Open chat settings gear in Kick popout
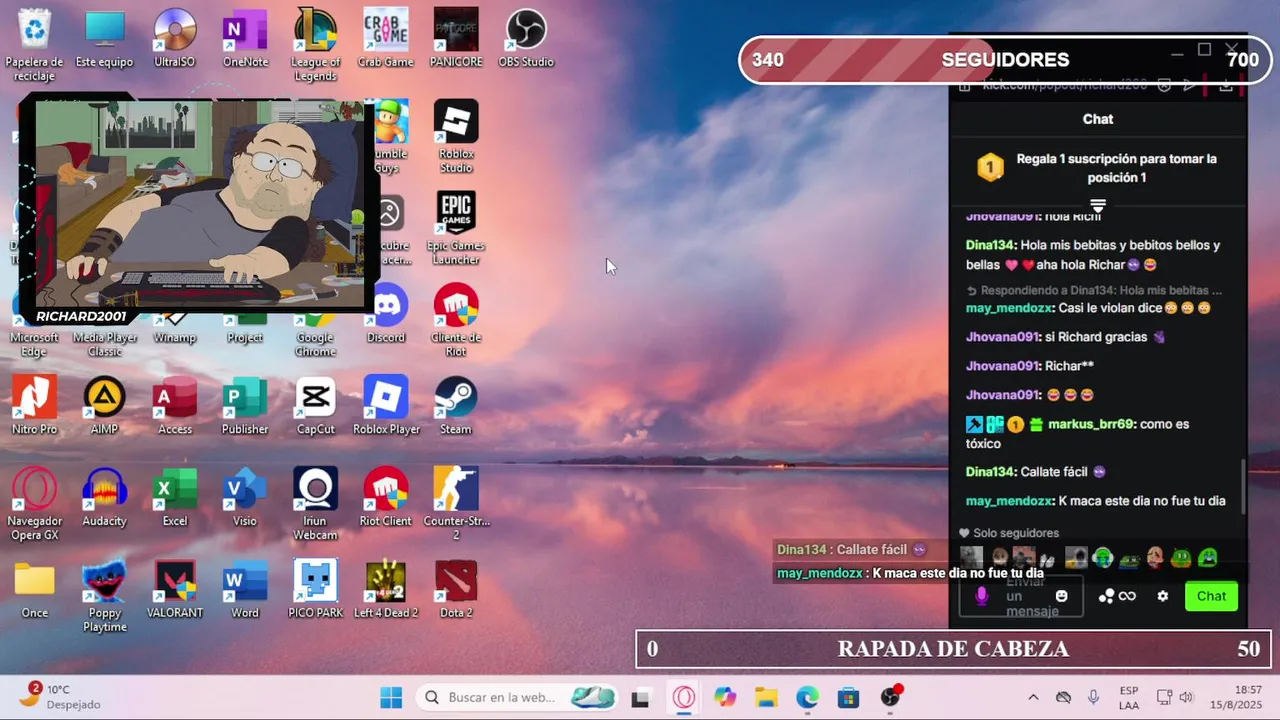 (1162, 596)
